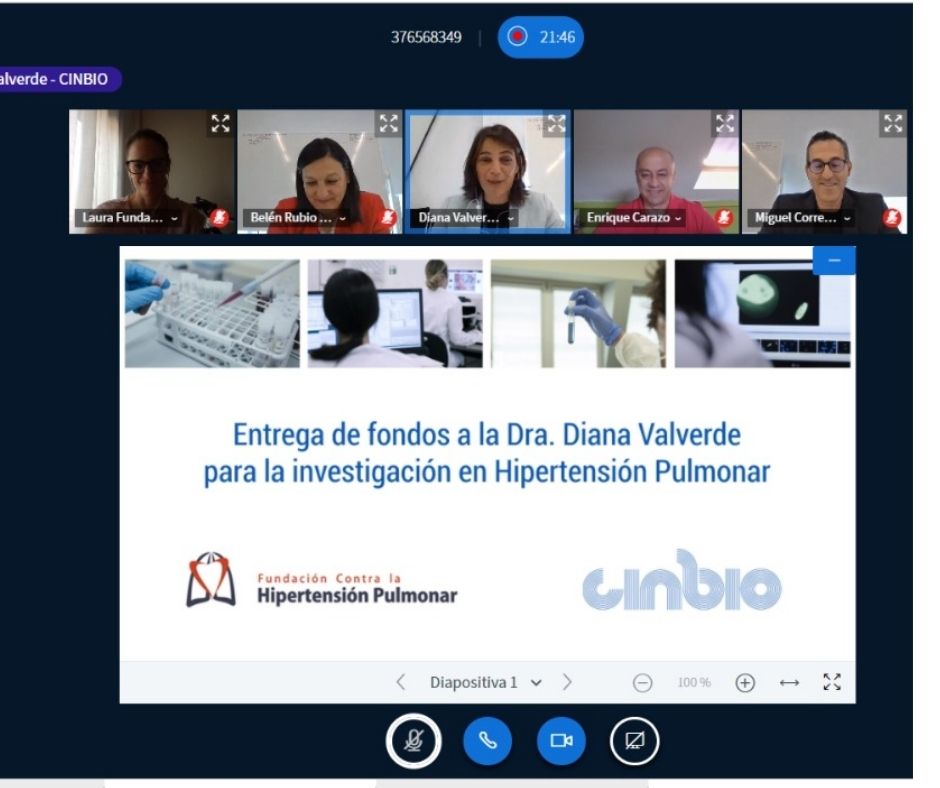Click the meeting ID 376568349

pos(426,37)
